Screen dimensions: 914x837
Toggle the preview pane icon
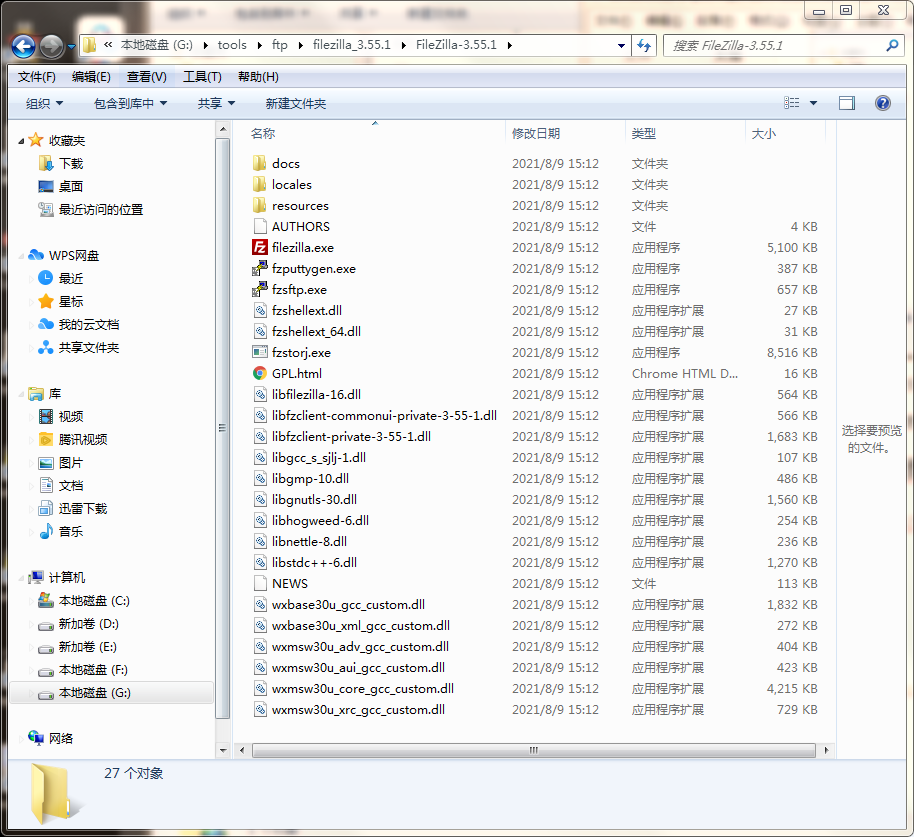click(846, 103)
